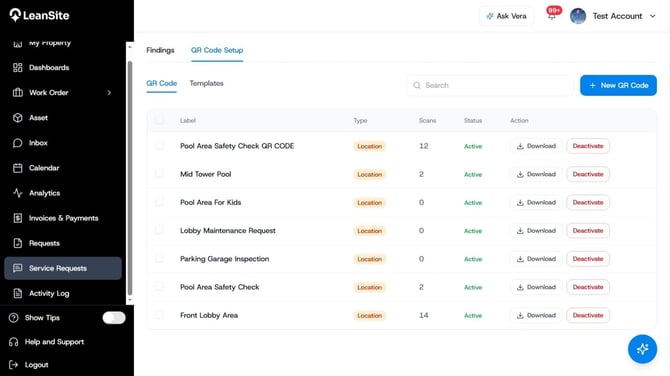Viewport: 670px width, 376px height.
Task: Click the Lobby Maintenance Request label
Action: pos(228,231)
